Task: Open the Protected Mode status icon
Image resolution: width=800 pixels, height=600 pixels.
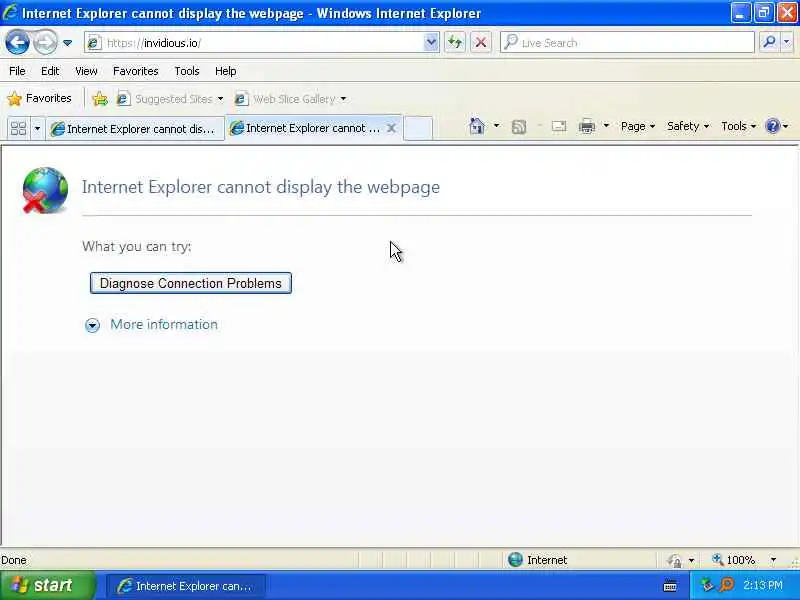Action: [x=674, y=560]
